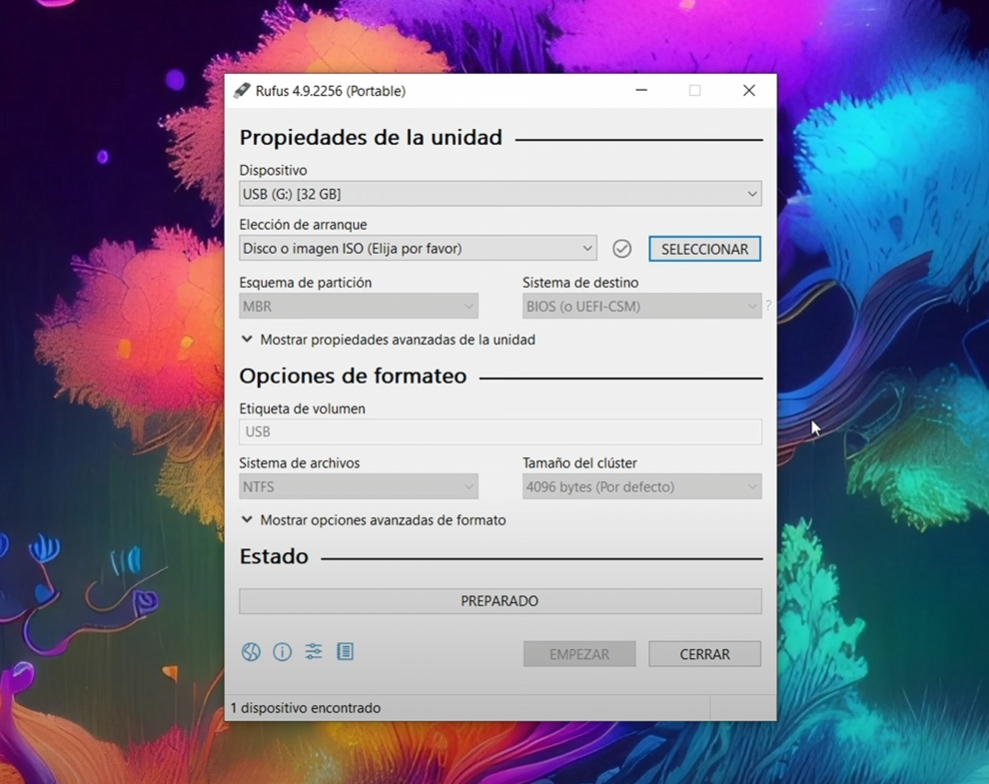Open the Dispositivo USB (G:) dropdown
This screenshot has width=989, height=784.
click(500, 194)
